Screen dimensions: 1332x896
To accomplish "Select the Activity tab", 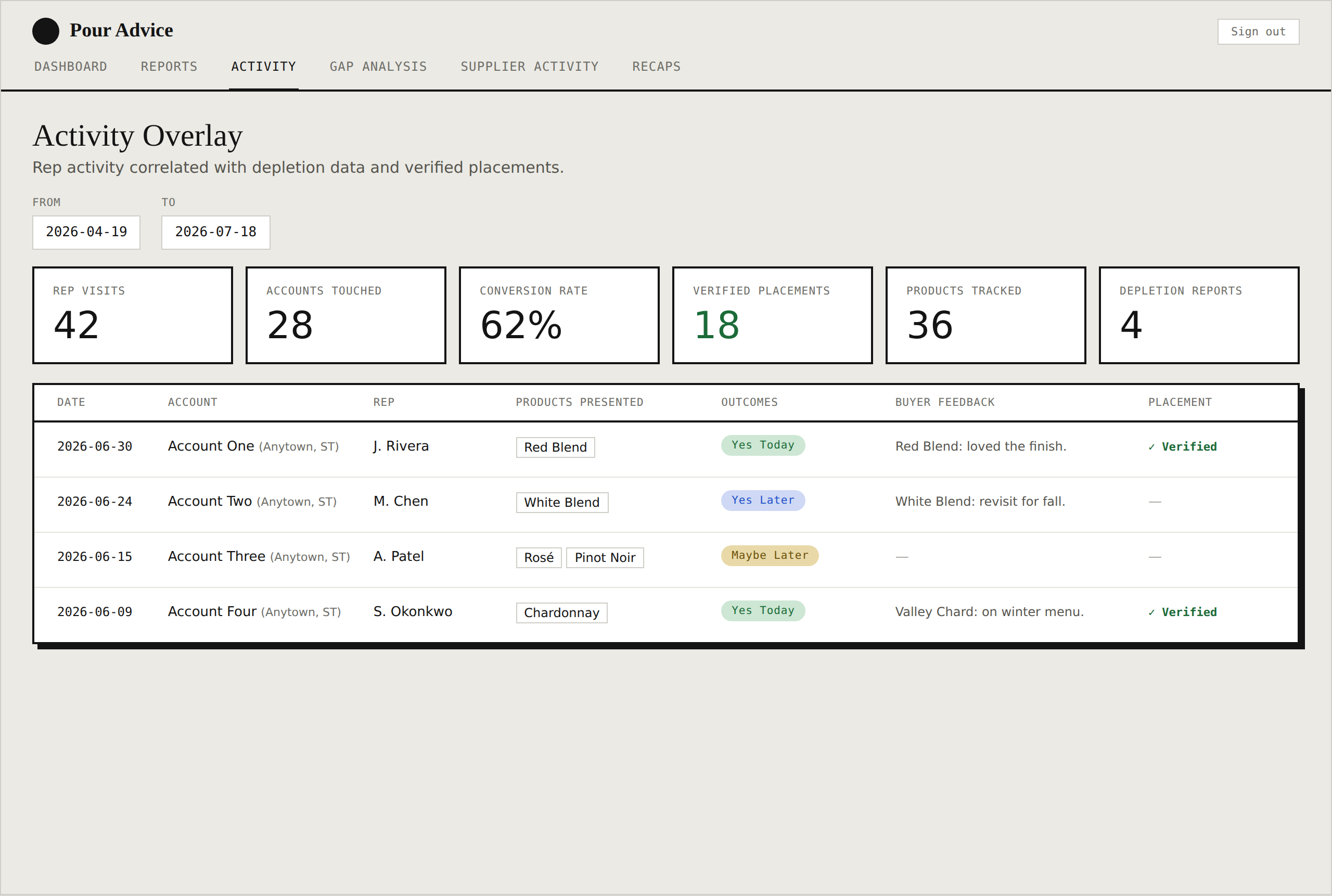I will (263, 66).
